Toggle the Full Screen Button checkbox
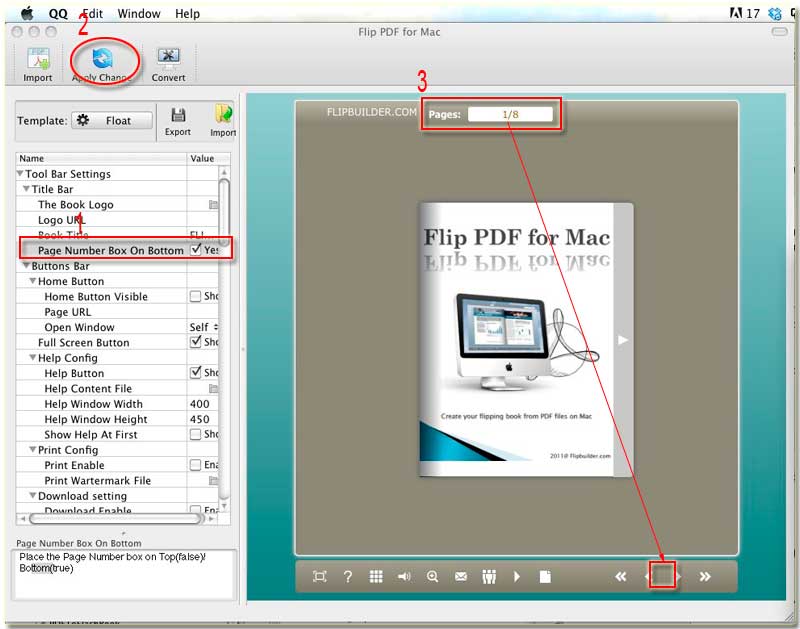The height and width of the screenshot is (629, 800). point(195,342)
